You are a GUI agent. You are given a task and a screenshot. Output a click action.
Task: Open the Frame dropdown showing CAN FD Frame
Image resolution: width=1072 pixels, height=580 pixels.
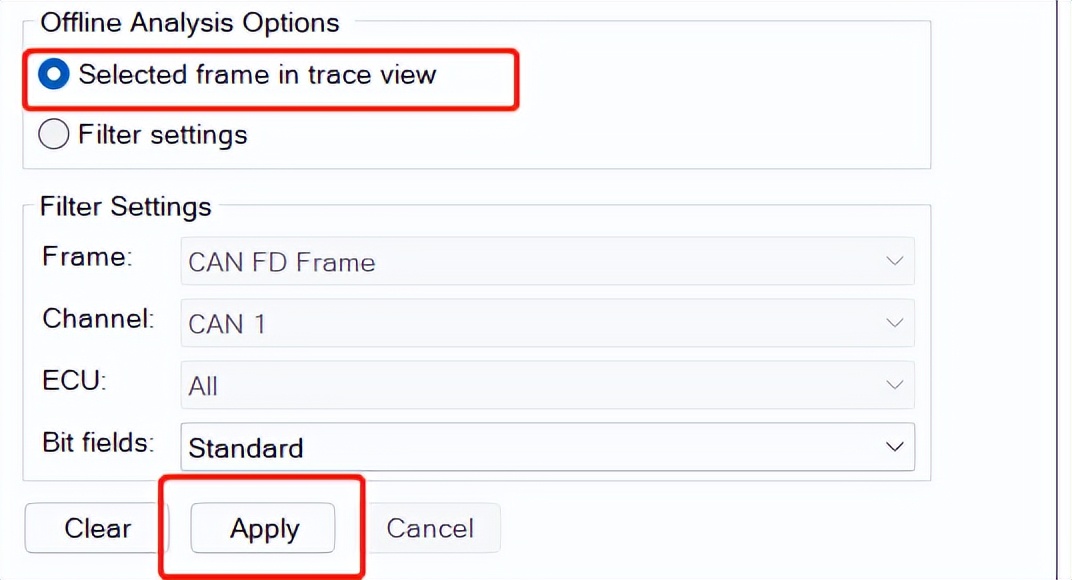point(530,262)
